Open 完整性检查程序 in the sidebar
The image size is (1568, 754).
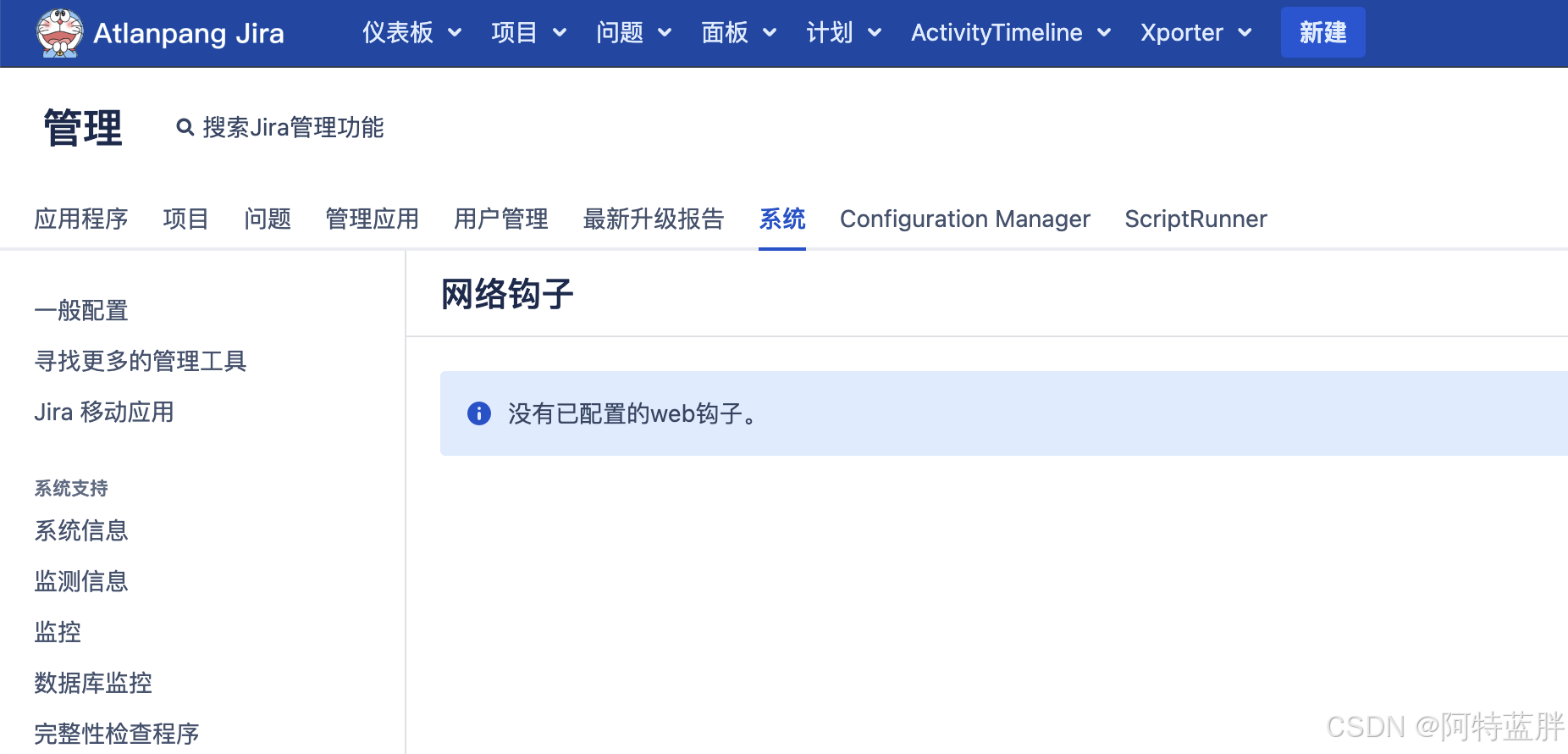117,735
